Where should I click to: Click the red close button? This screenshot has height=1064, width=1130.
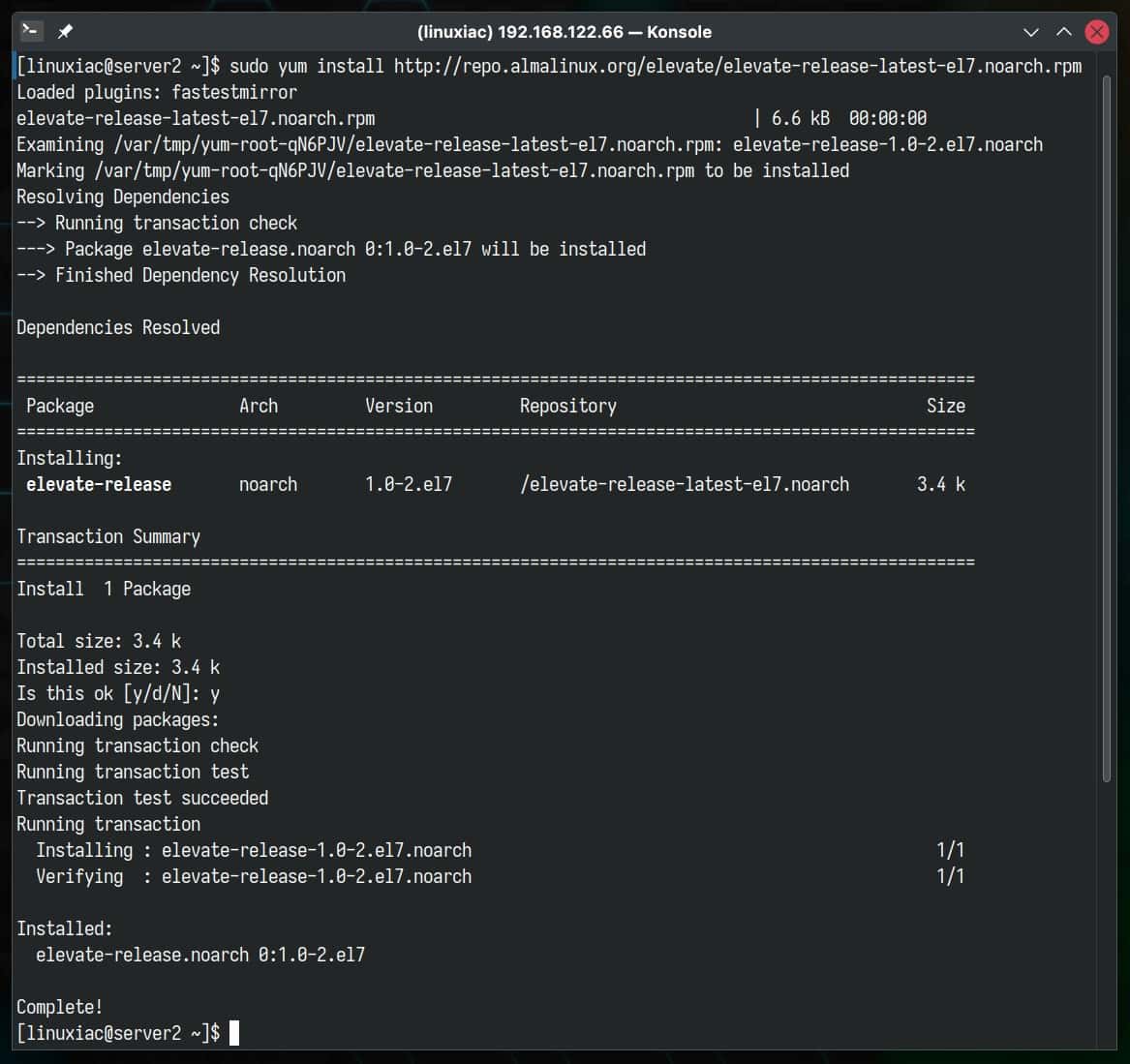point(1095,31)
